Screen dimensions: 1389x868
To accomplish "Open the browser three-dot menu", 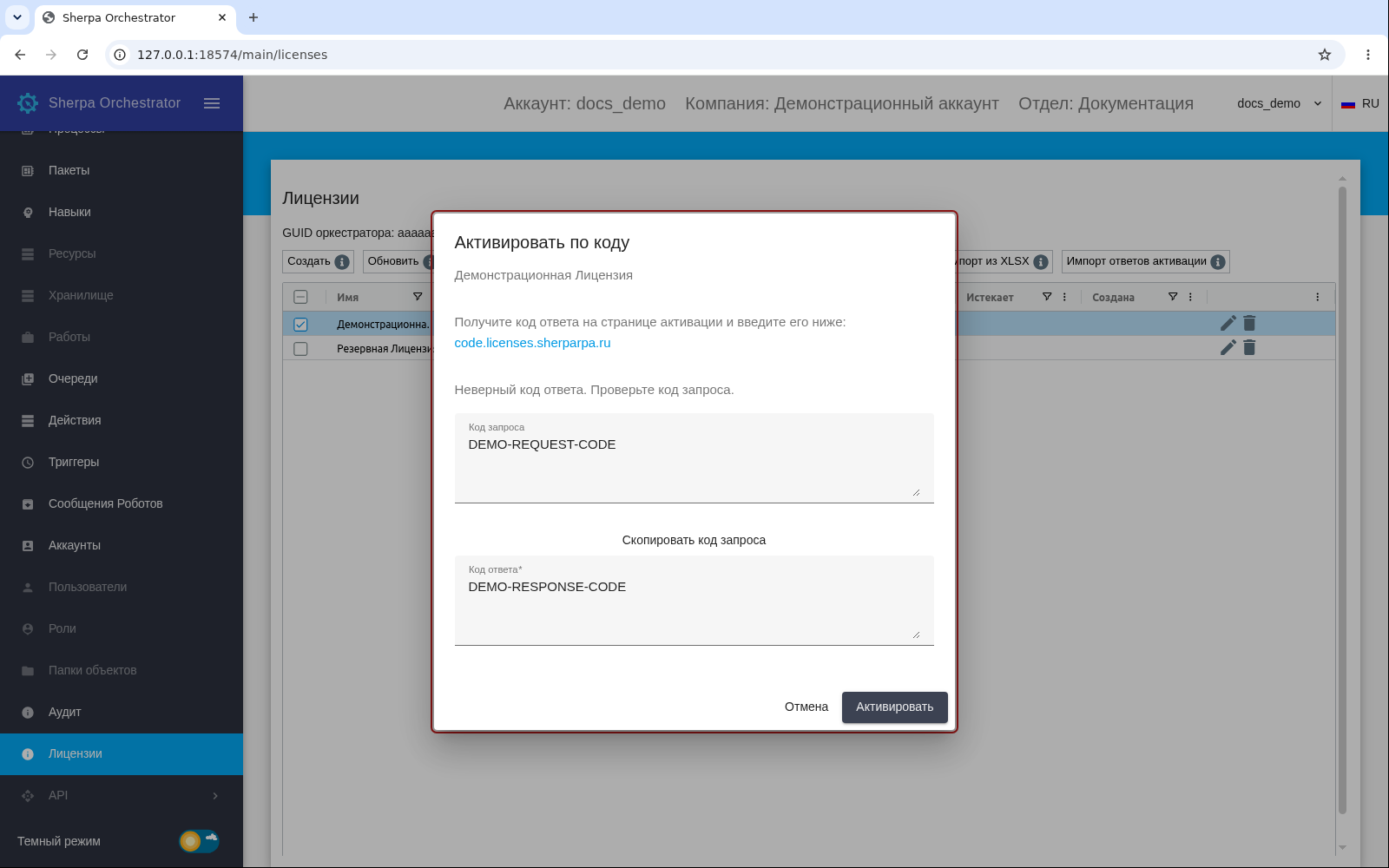I will coord(1368,55).
